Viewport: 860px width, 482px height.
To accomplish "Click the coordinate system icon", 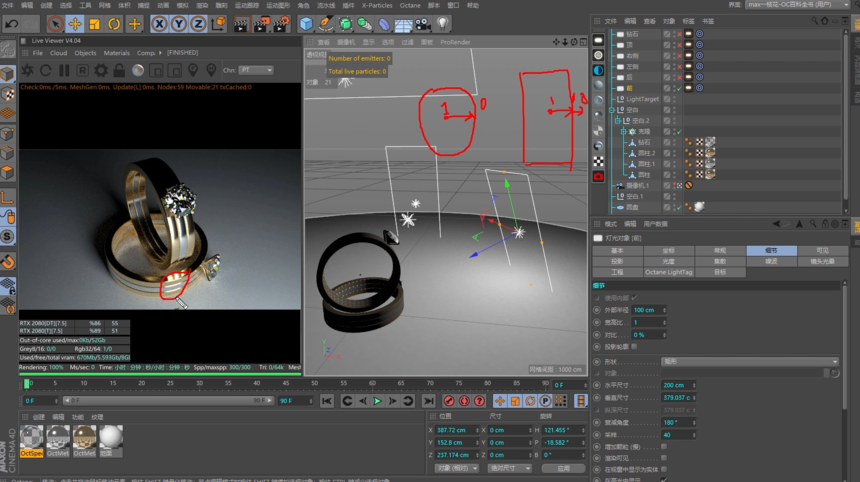I will (218, 24).
